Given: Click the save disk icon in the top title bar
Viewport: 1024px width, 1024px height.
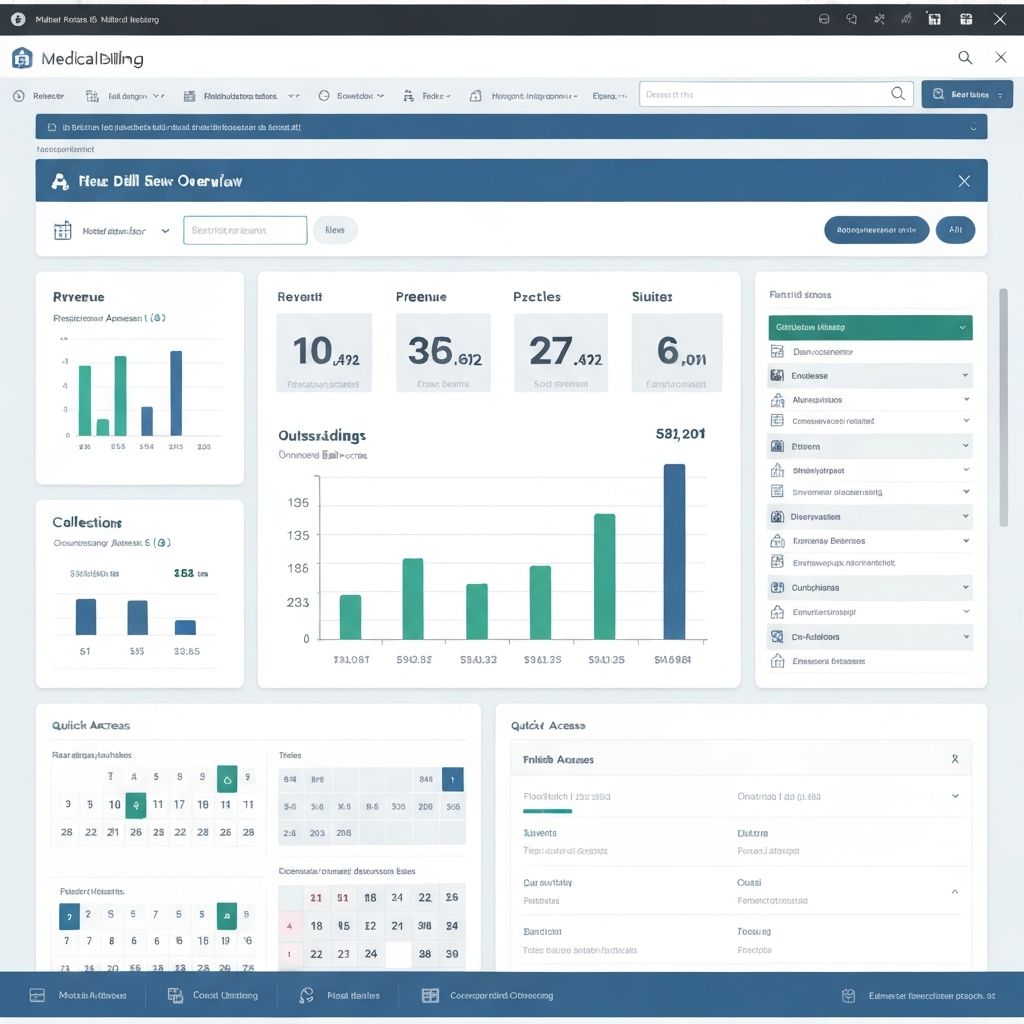Looking at the screenshot, I should click(934, 19).
